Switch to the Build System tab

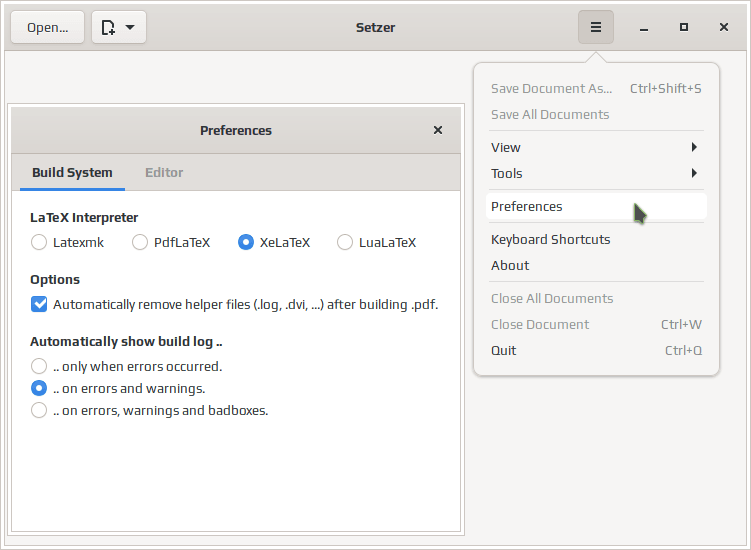click(x=72, y=172)
